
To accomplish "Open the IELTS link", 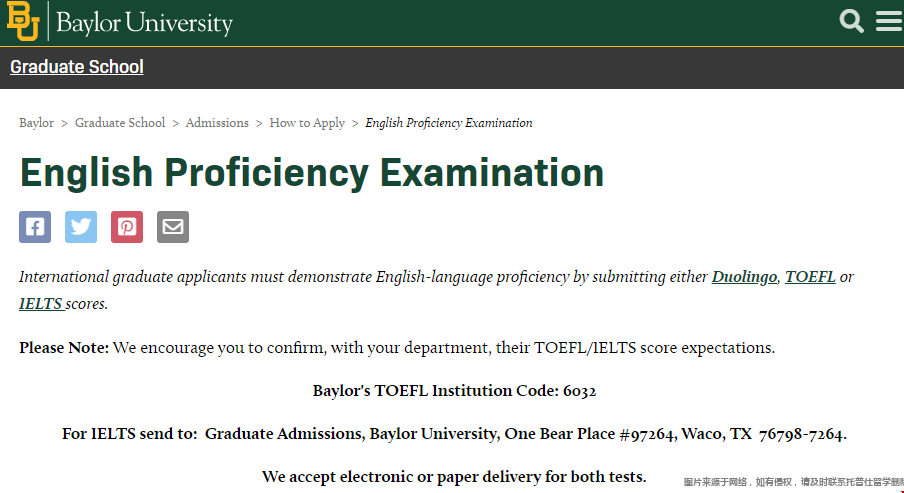I will [42, 304].
